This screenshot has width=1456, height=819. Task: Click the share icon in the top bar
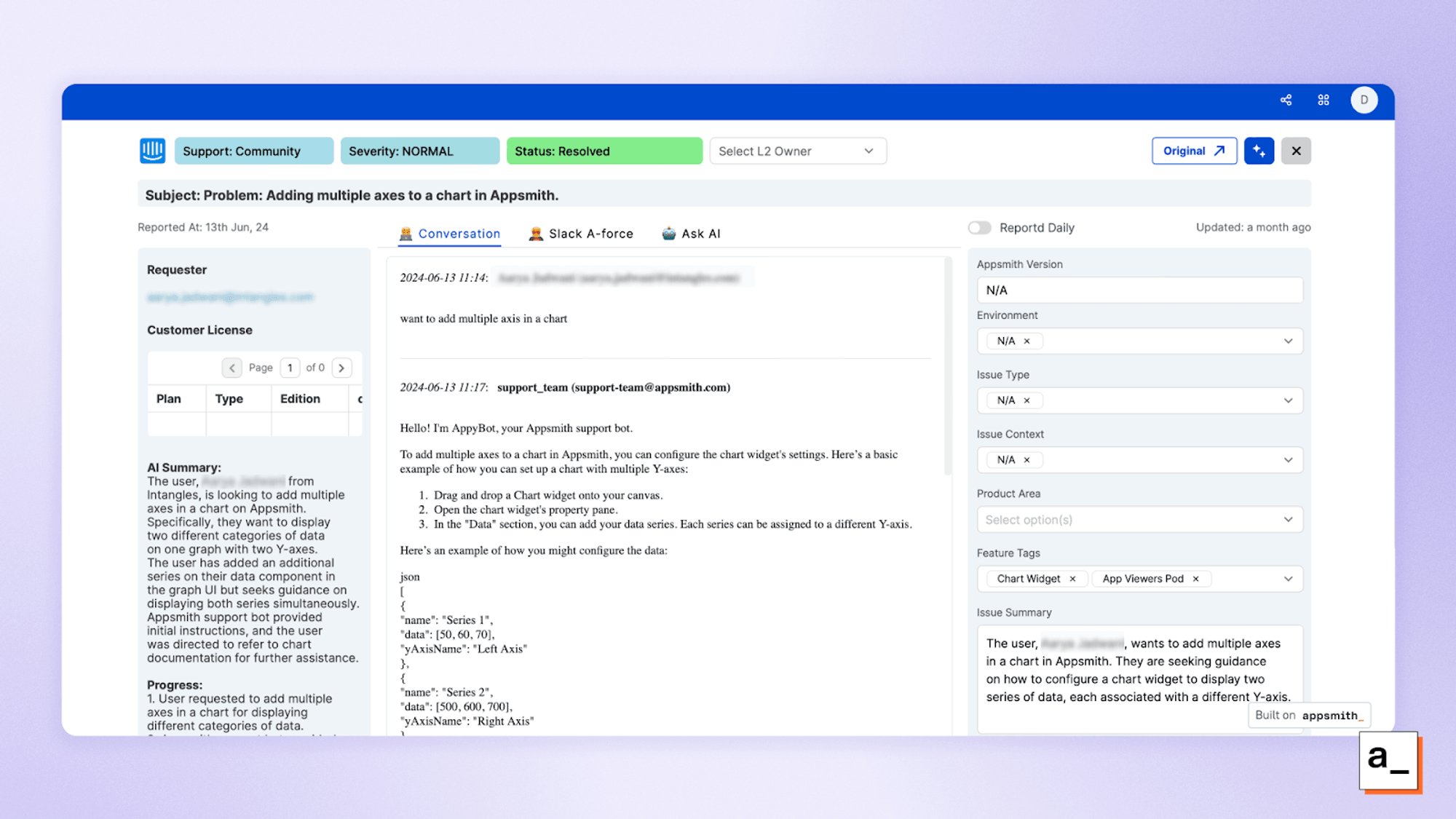click(x=1286, y=100)
